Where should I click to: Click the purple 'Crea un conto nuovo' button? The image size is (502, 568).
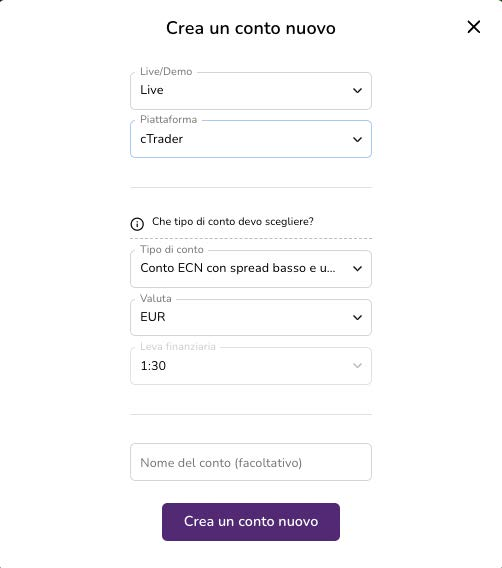pos(251,522)
